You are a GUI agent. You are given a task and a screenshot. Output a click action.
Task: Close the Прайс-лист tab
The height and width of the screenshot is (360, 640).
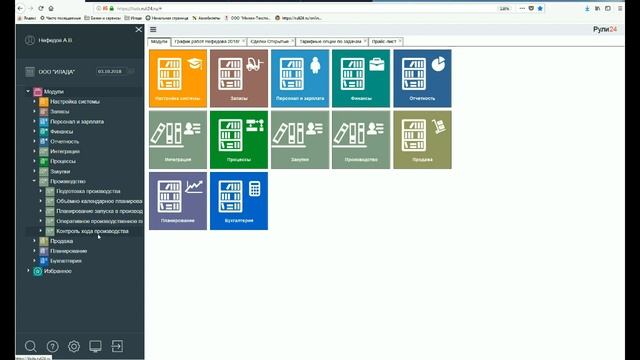(x=400, y=41)
